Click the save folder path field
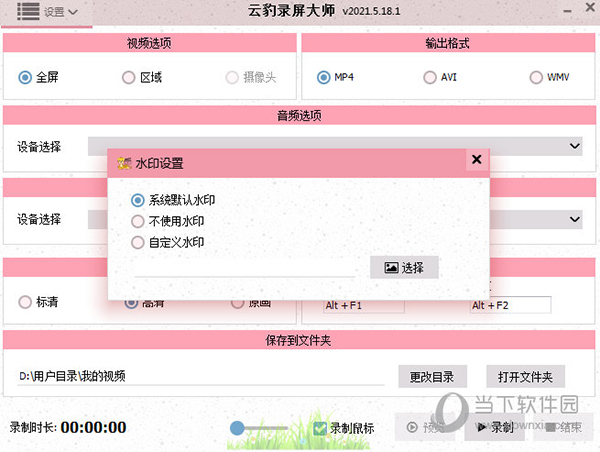Screen dimensions: 600x452 201,376
